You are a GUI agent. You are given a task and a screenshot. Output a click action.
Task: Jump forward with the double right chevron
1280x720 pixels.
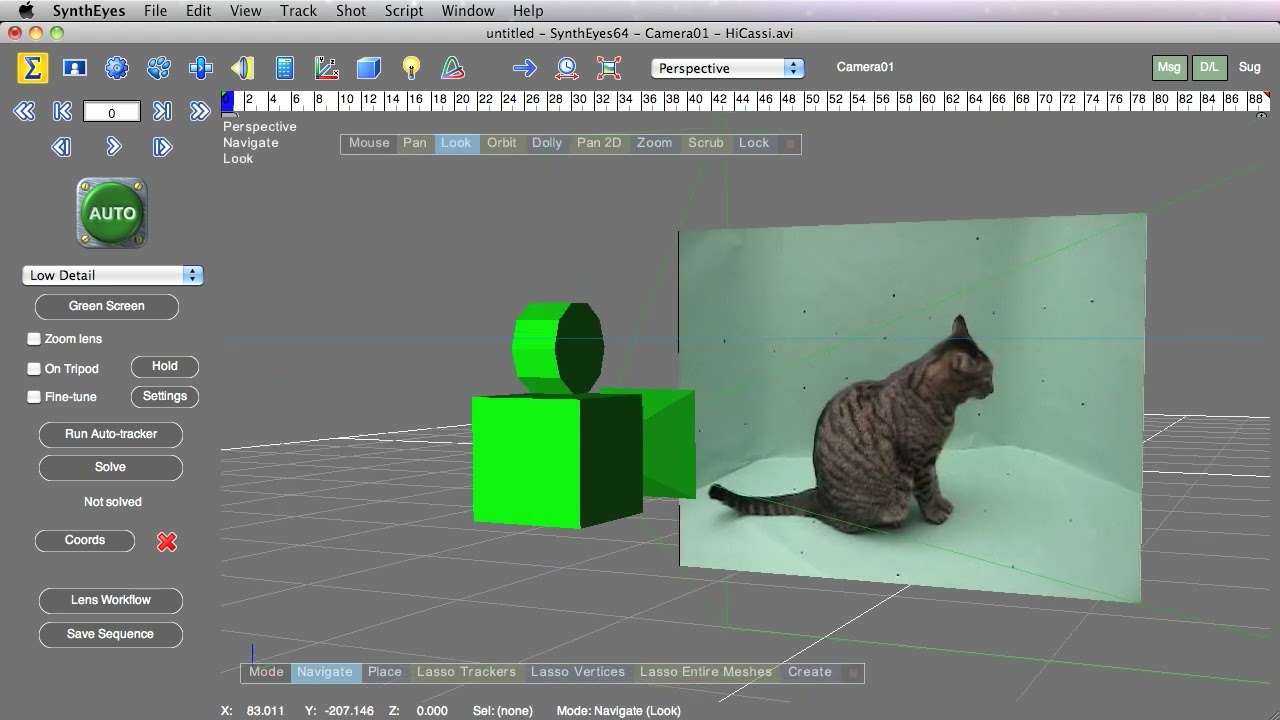(199, 112)
